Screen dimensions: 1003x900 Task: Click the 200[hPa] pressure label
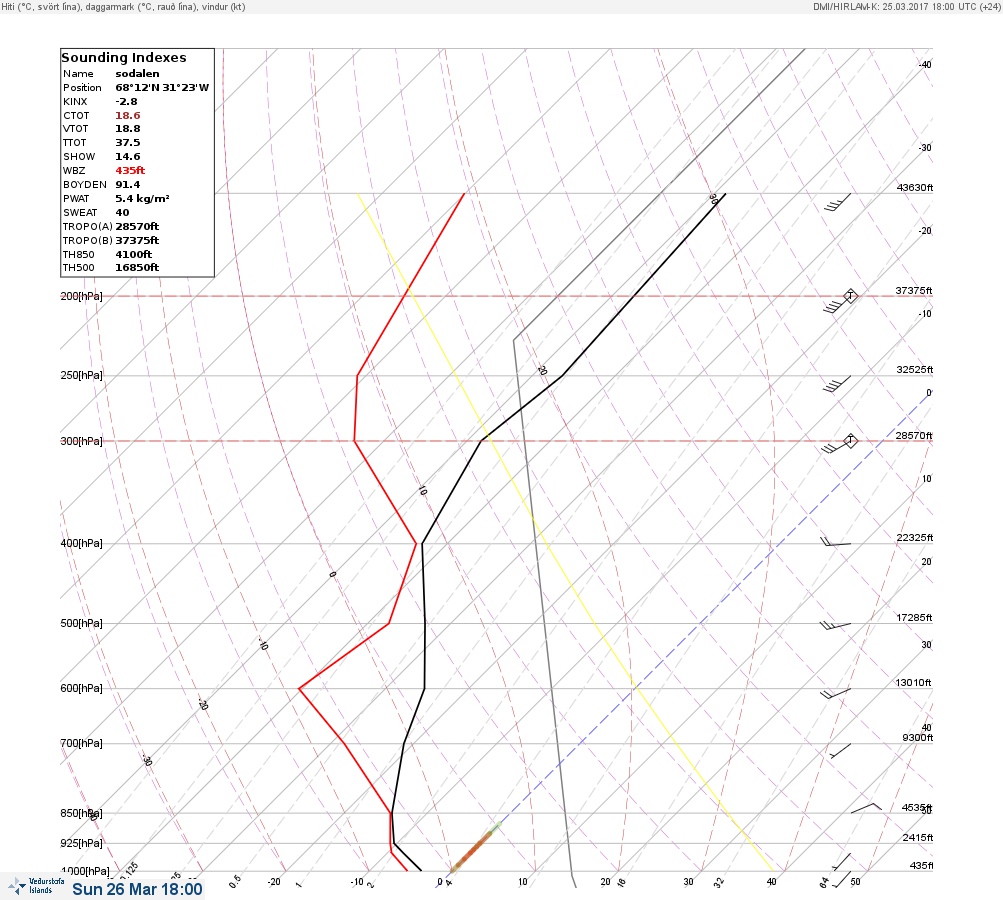(81, 296)
